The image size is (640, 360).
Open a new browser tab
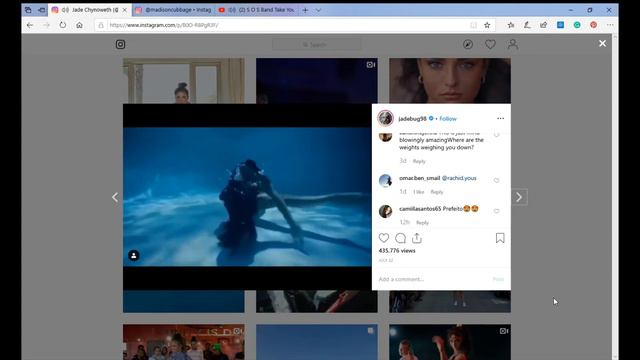click(305, 10)
